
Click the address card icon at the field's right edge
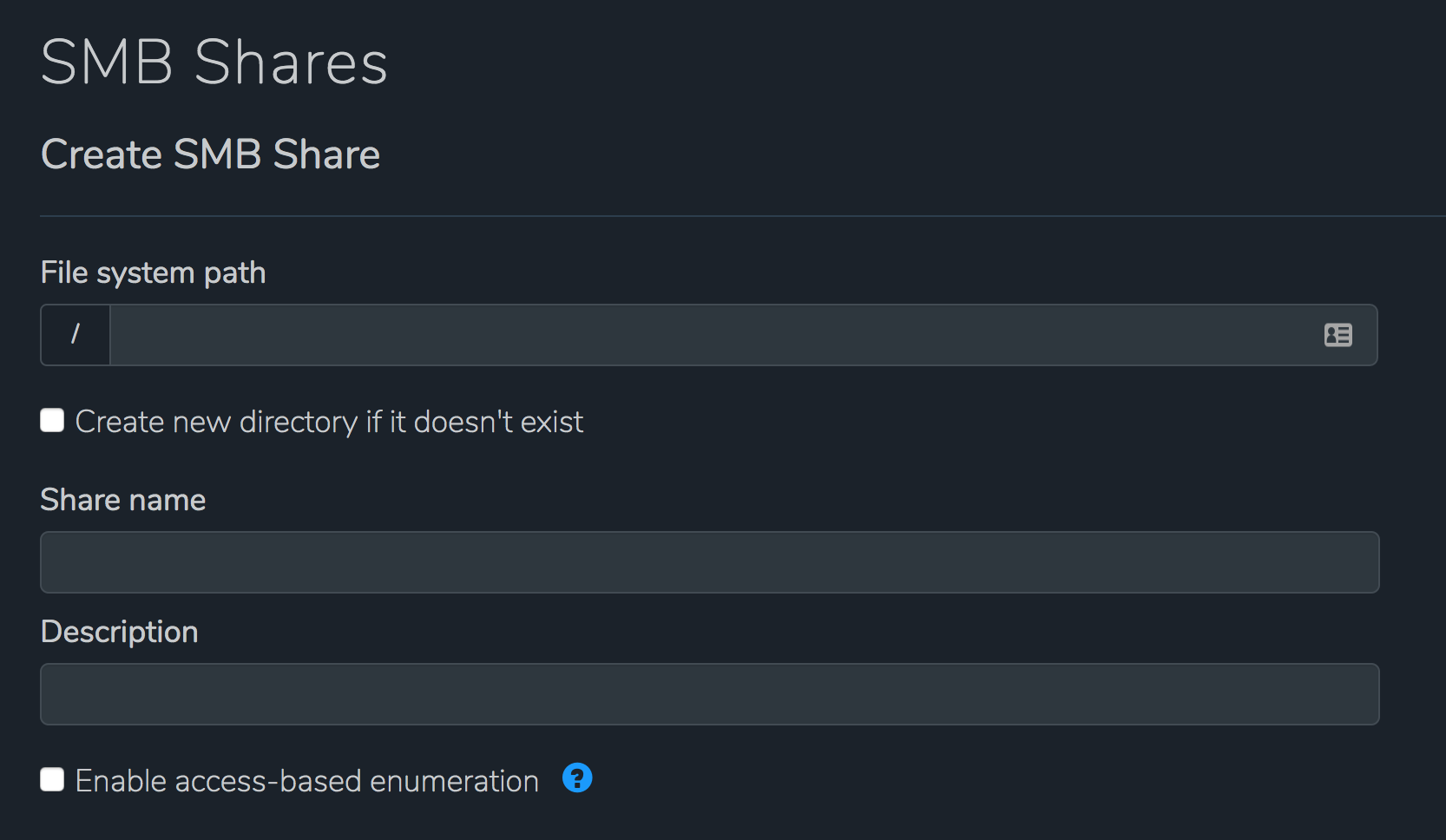tap(1338, 335)
